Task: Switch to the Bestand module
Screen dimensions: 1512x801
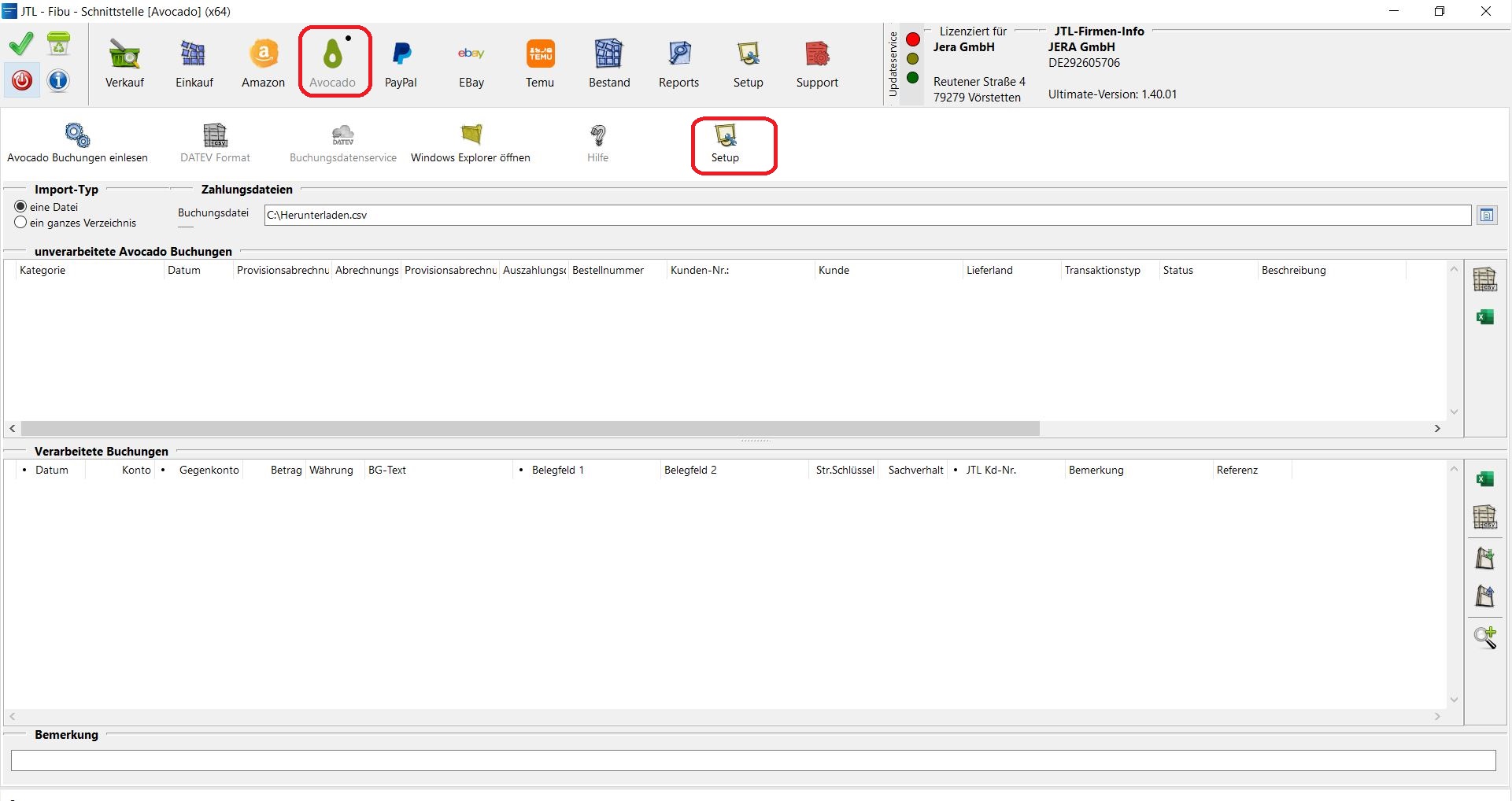Action: (x=609, y=63)
